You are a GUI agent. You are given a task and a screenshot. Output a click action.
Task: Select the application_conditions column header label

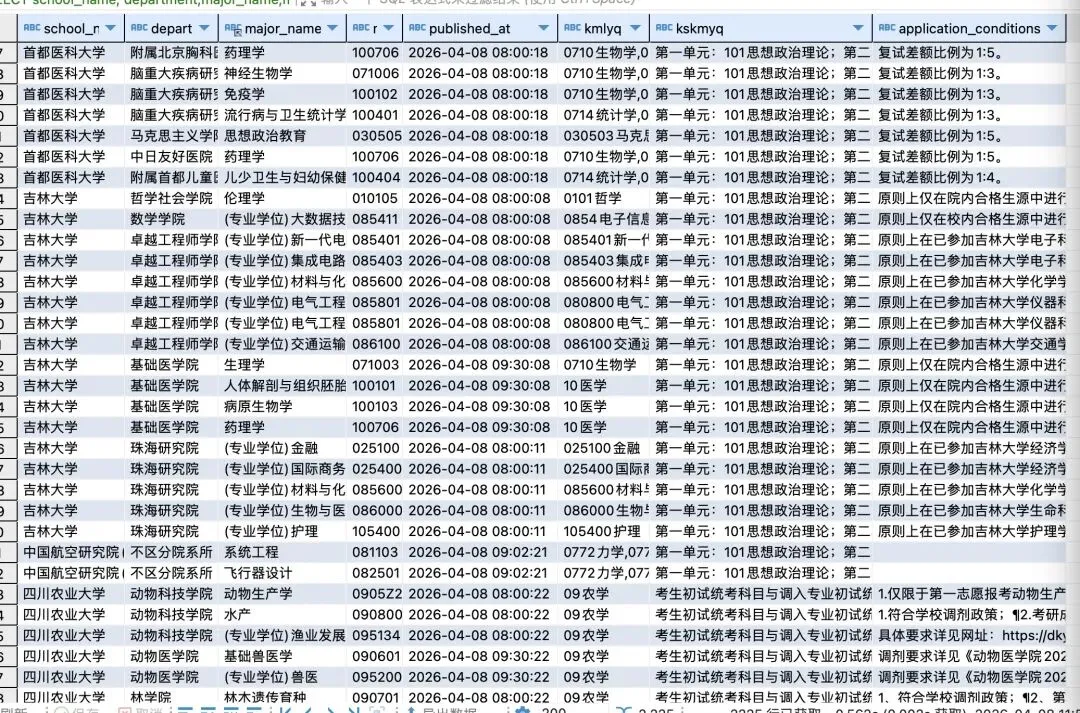(x=969, y=29)
